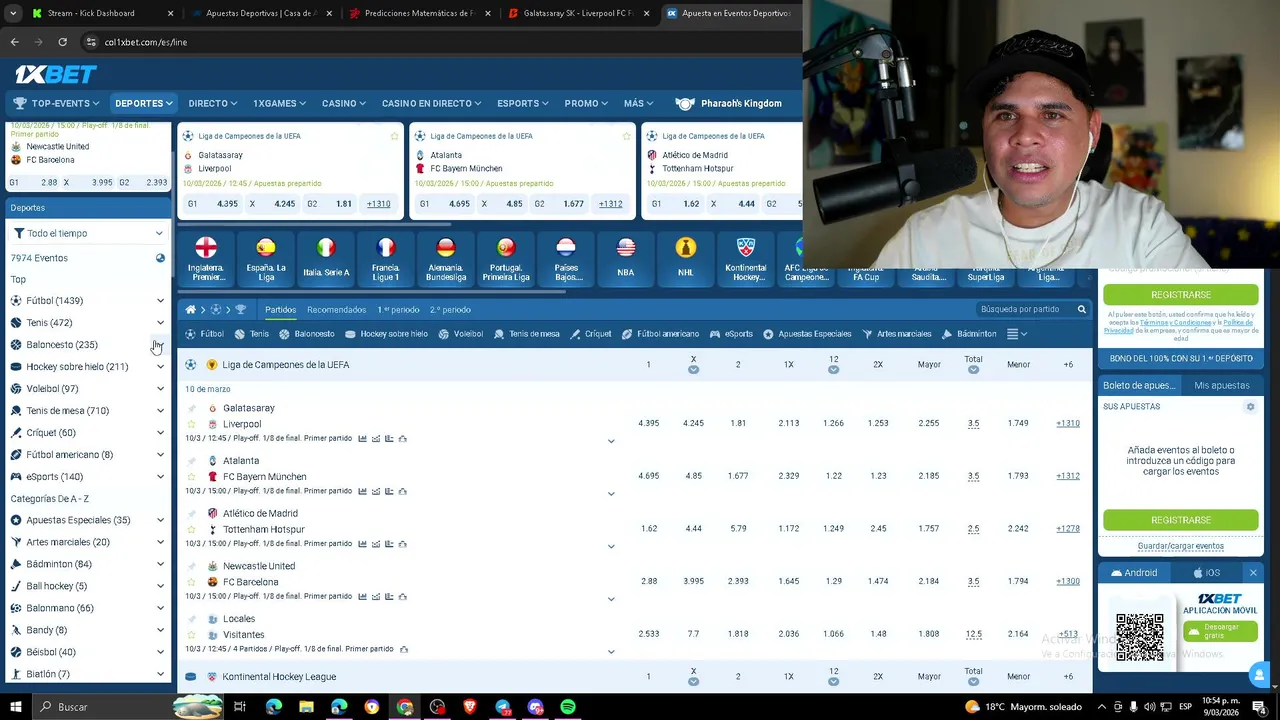Expand the eSports (140) sidebar category

coord(160,477)
